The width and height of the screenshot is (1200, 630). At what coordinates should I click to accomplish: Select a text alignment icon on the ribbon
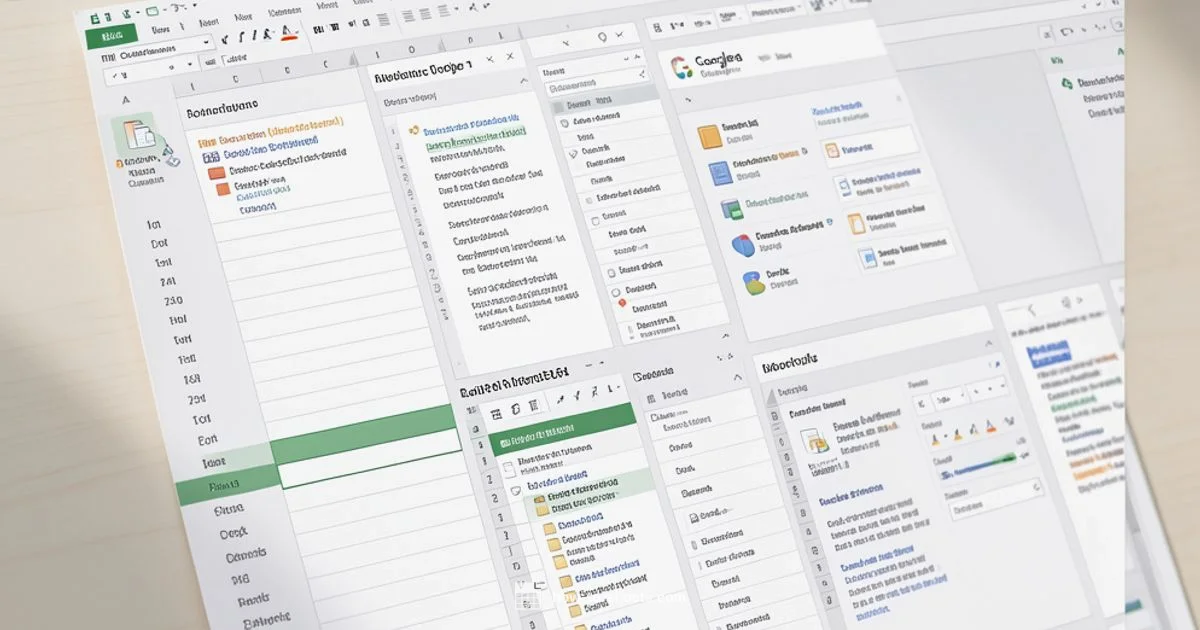click(x=382, y=20)
